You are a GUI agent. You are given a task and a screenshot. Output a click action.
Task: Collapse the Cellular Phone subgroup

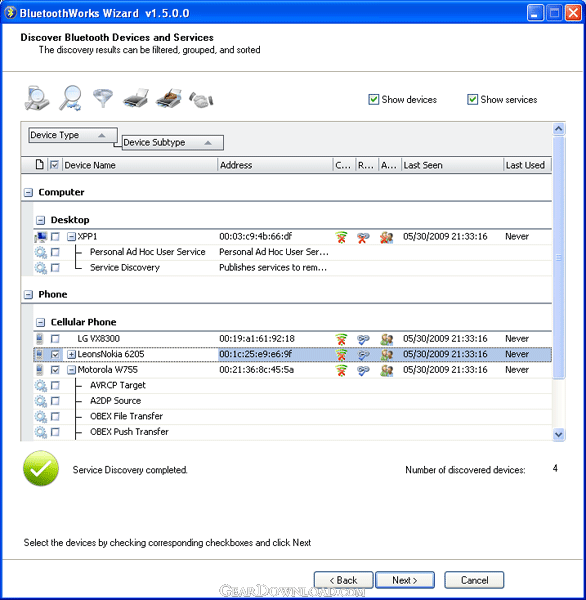click(x=40, y=322)
